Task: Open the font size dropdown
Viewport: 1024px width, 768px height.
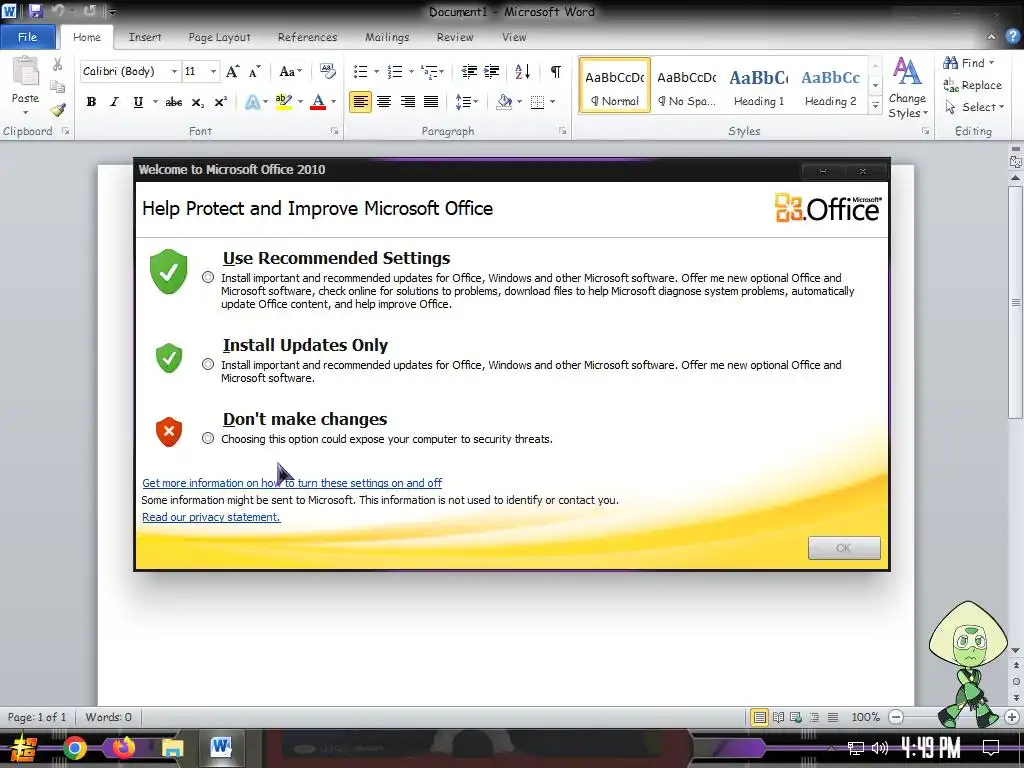Action: coord(214,71)
